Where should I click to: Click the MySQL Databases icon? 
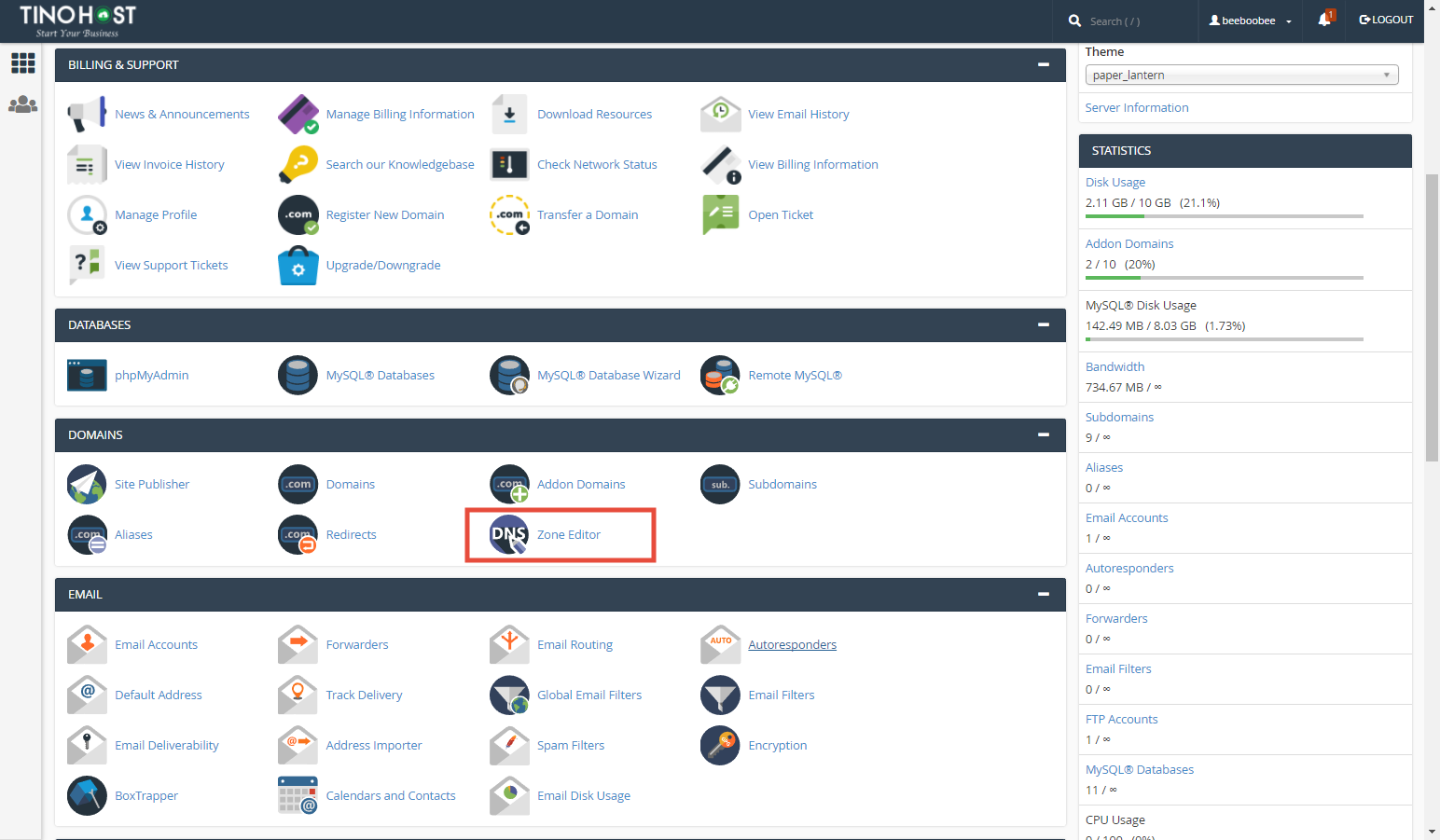coord(298,376)
